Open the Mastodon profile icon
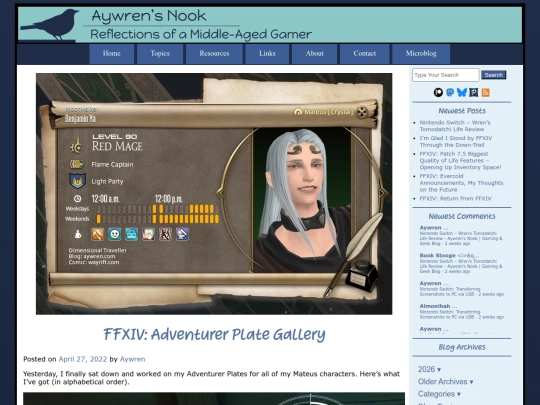Image resolution: width=540 pixels, height=405 pixels. click(450, 92)
